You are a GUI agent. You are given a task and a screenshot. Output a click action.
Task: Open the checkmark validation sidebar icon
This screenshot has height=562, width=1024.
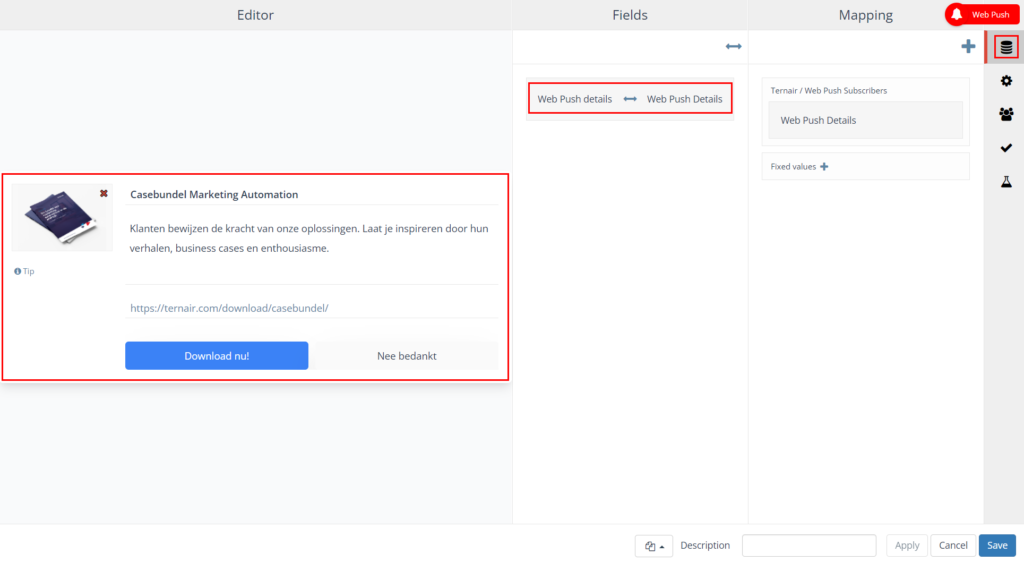(1006, 148)
